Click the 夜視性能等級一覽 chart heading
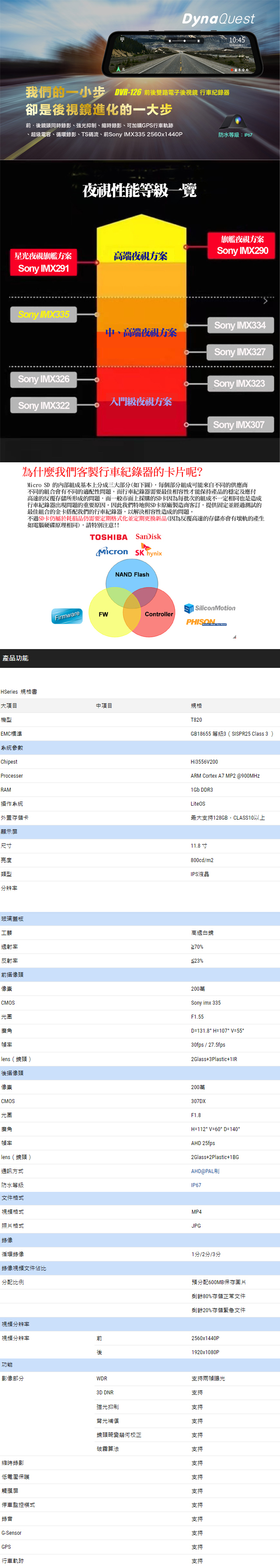 [x=140, y=191]
